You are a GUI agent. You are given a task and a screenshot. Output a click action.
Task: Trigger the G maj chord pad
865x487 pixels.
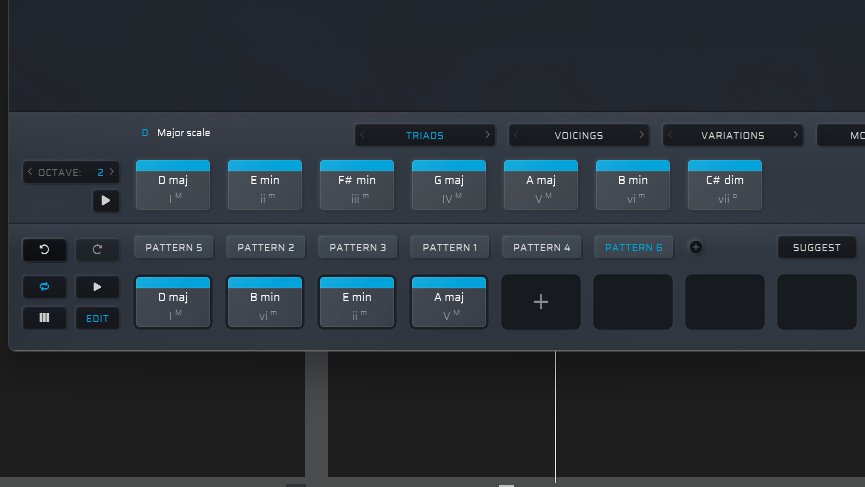448,185
